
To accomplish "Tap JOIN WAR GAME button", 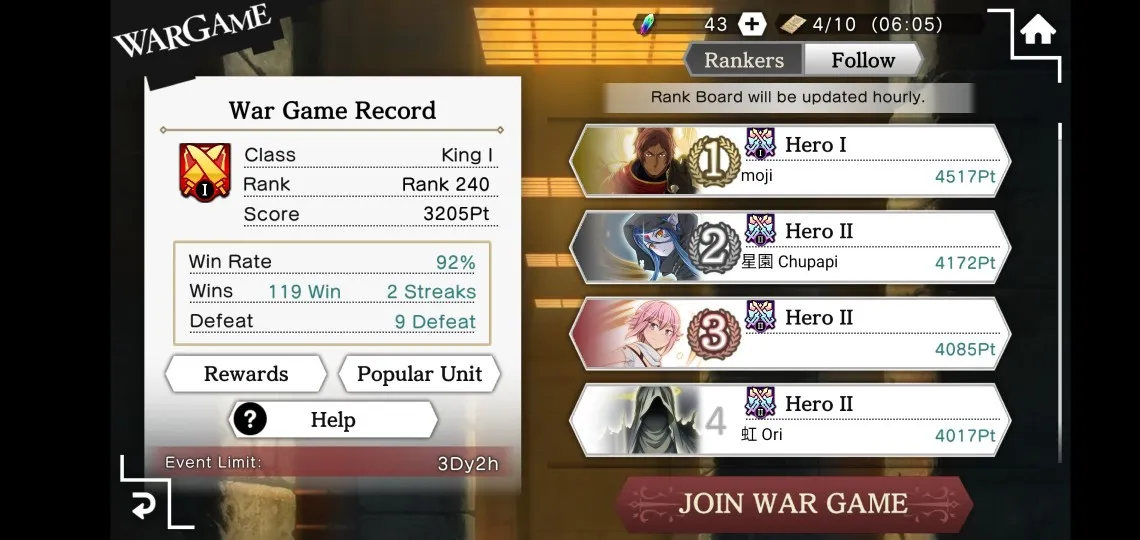I will (x=793, y=504).
